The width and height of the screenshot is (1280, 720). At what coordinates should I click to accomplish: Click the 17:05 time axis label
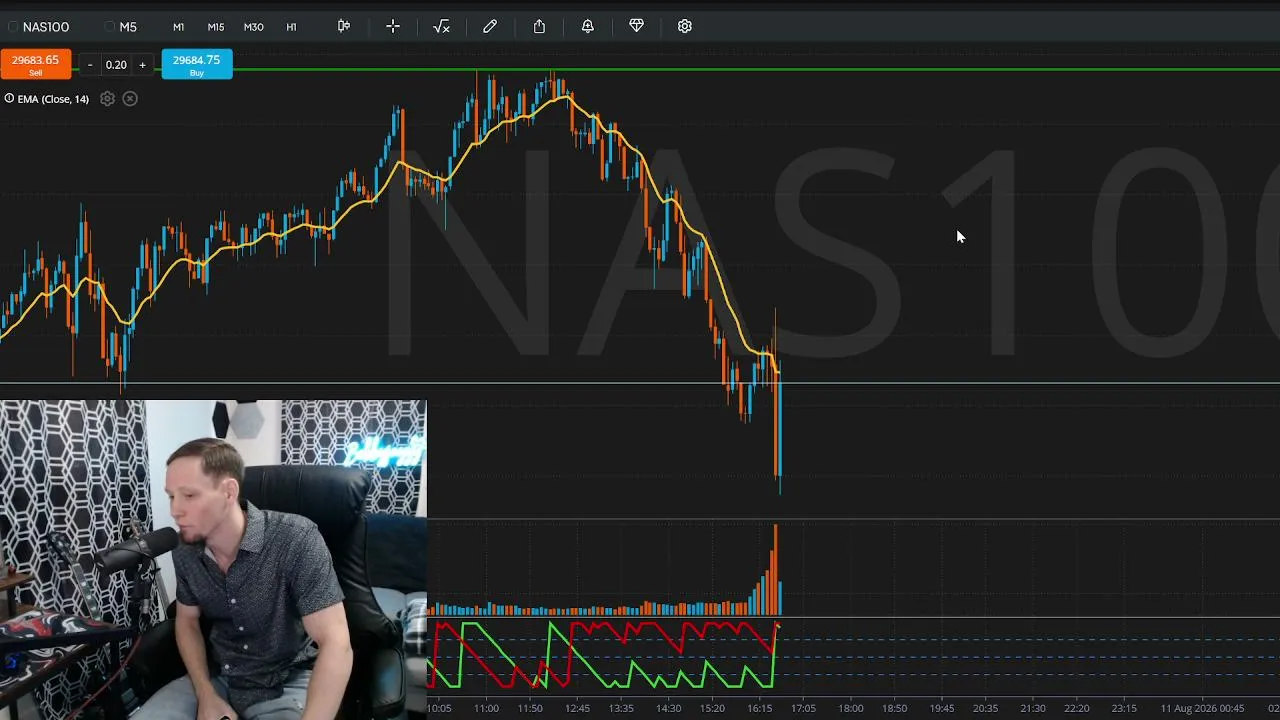803,709
